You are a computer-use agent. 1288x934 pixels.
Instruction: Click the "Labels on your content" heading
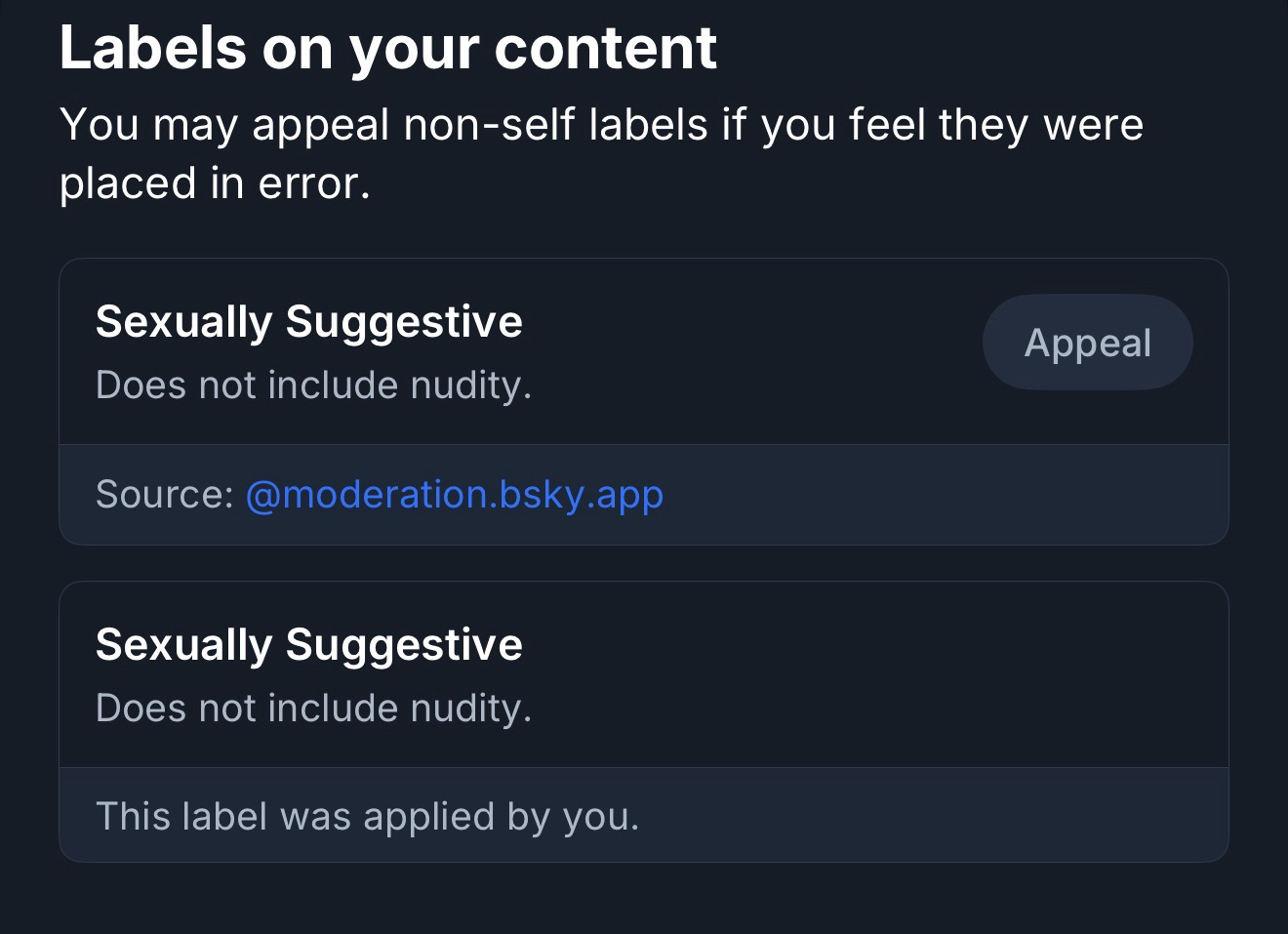coord(387,48)
